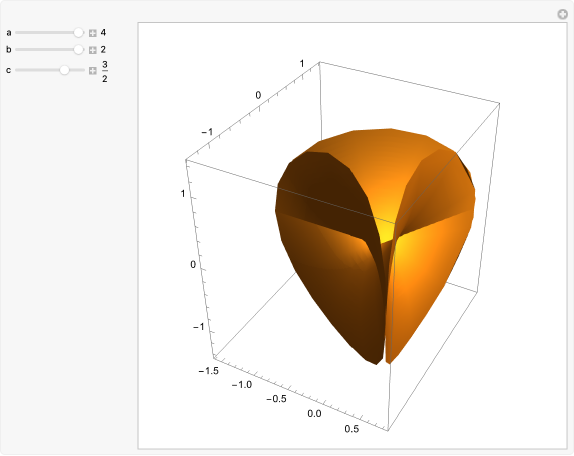Click the value 4 beside slider a
Screen dimensions: 574x456
pyautogui.click(x=103, y=33)
